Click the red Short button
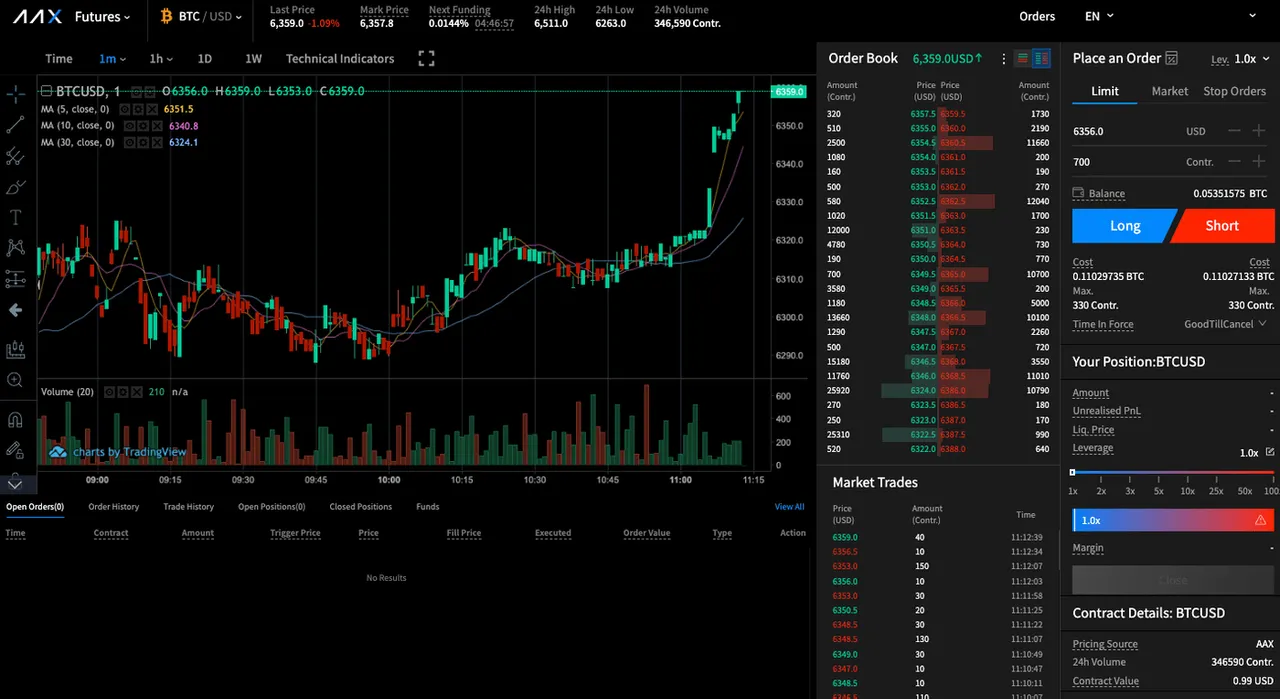This screenshot has height=699, width=1280. [x=1222, y=226]
